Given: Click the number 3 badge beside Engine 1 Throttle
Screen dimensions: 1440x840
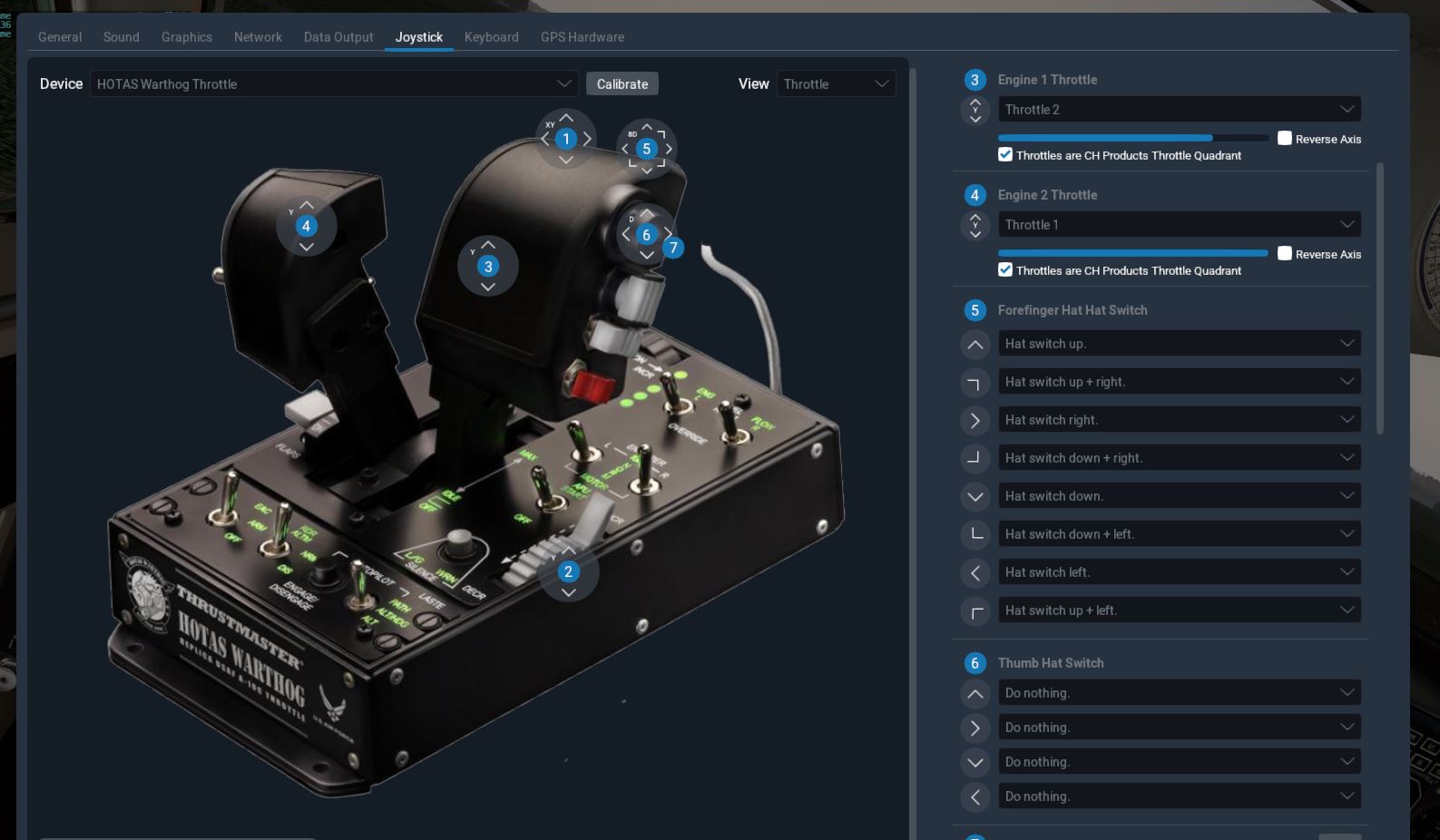Looking at the screenshot, I should pyautogui.click(x=975, y=80).
